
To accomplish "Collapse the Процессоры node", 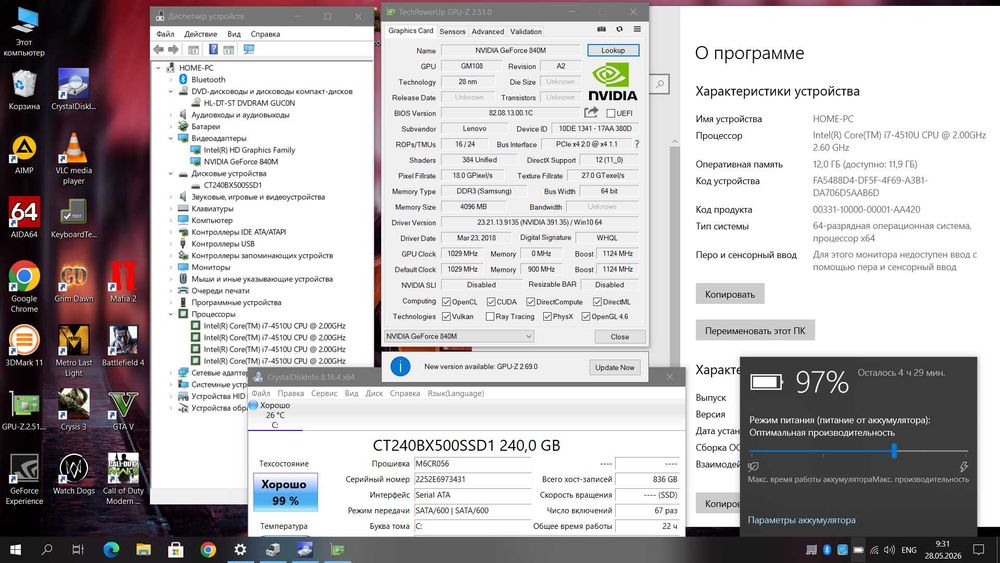I will 171,314.
